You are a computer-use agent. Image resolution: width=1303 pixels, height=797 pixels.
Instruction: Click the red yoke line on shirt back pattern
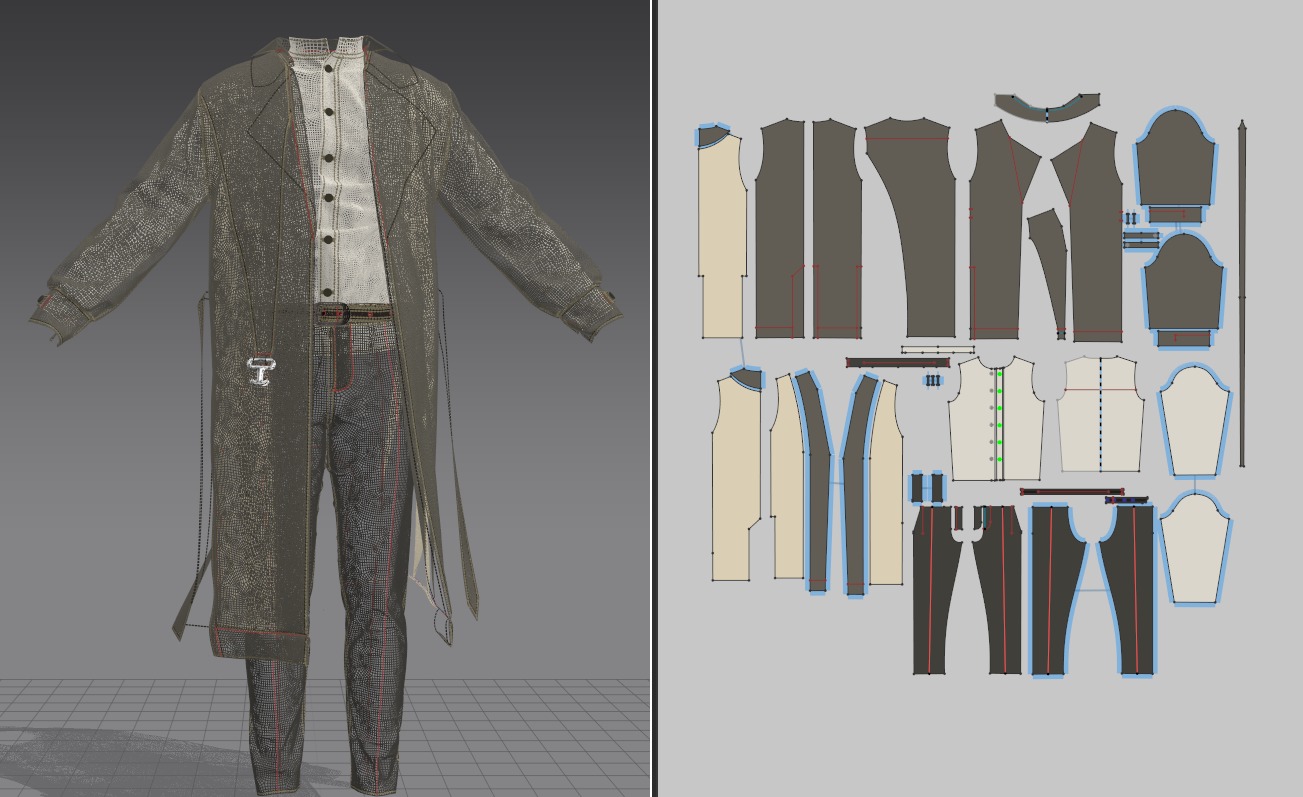tap(1100, 388)
